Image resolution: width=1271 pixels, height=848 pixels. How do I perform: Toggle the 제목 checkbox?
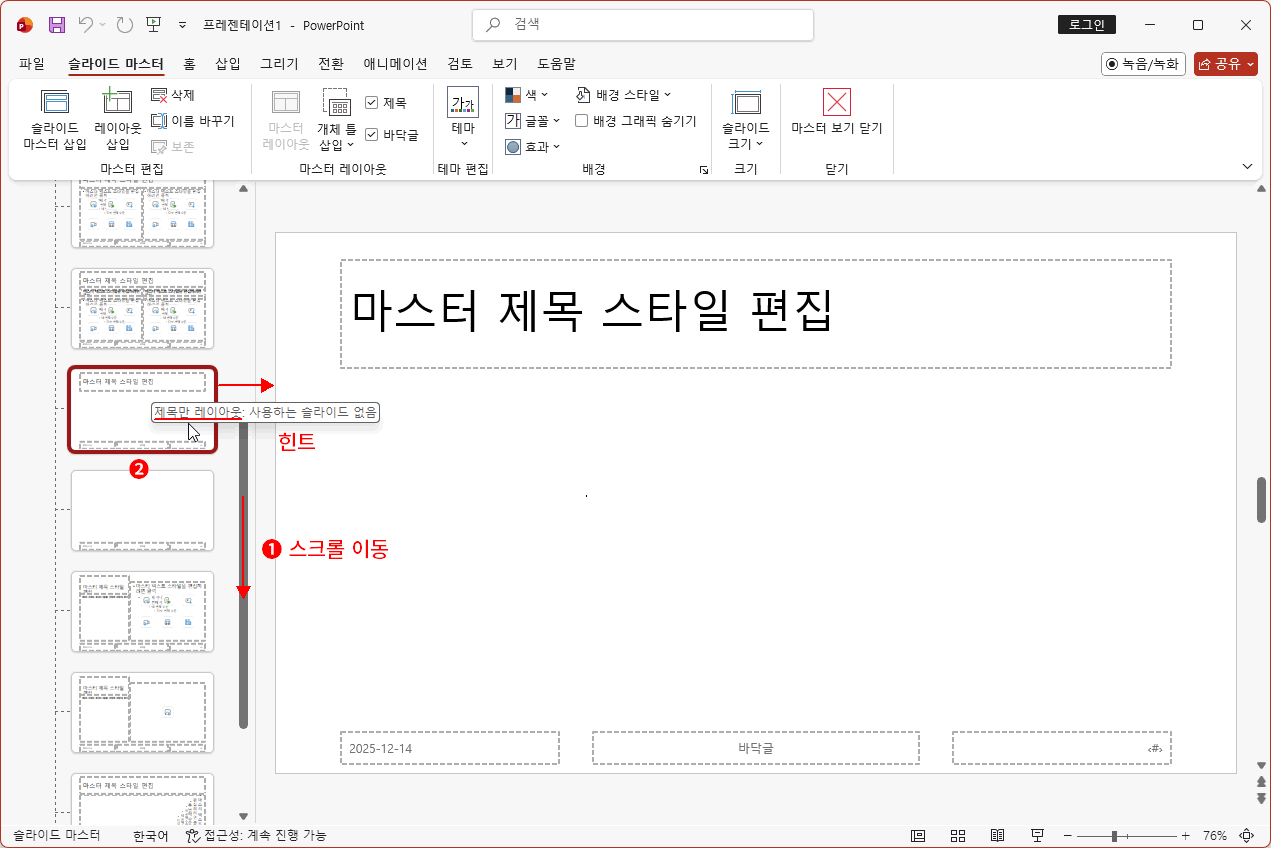pos(372,101)
